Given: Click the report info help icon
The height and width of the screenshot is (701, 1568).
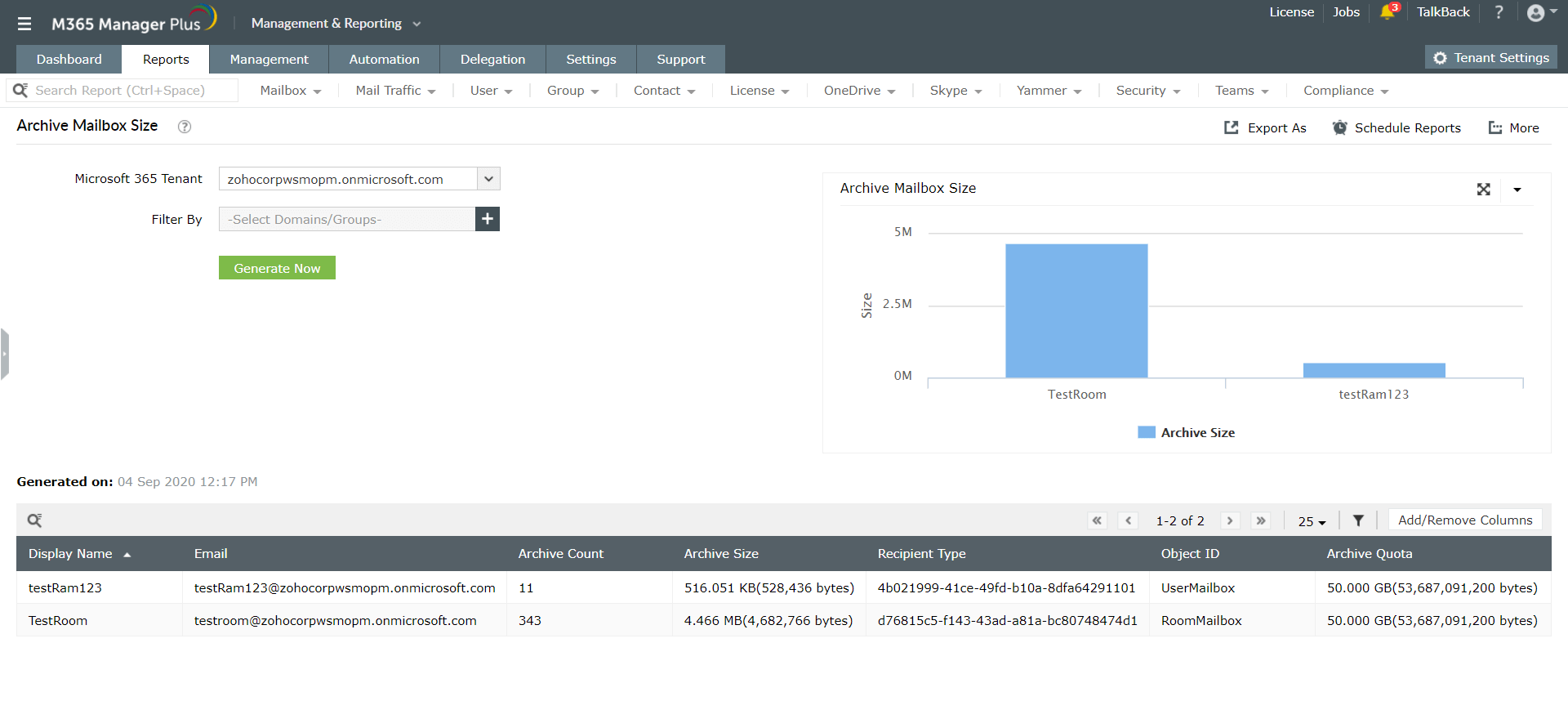Looking at the screenshot, I should point(185,127).
